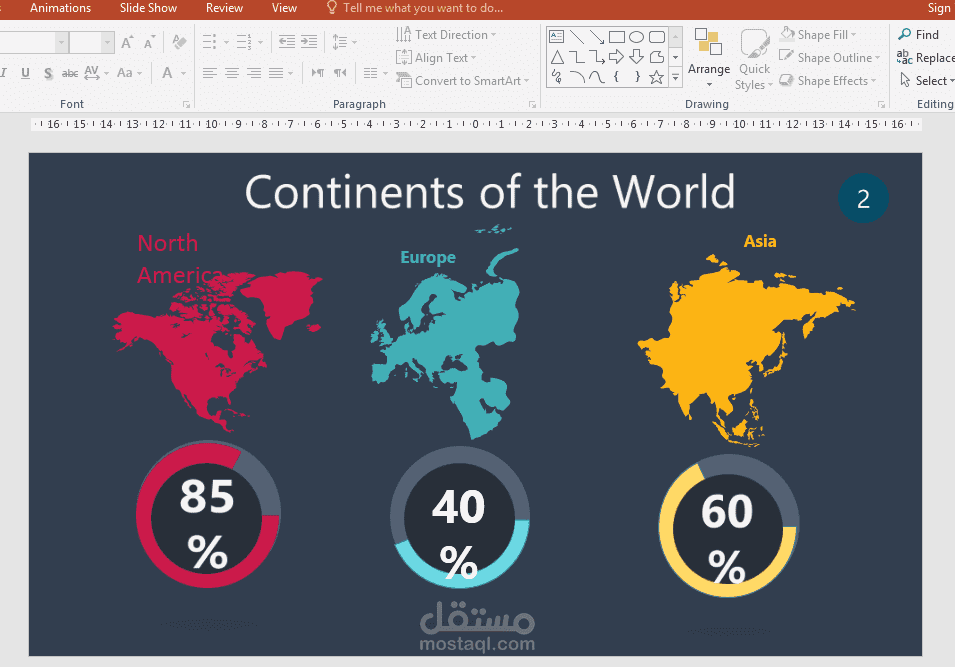Select the Arrow line shape
Screen dimensions: 955x667
click(x=597, y=37)
